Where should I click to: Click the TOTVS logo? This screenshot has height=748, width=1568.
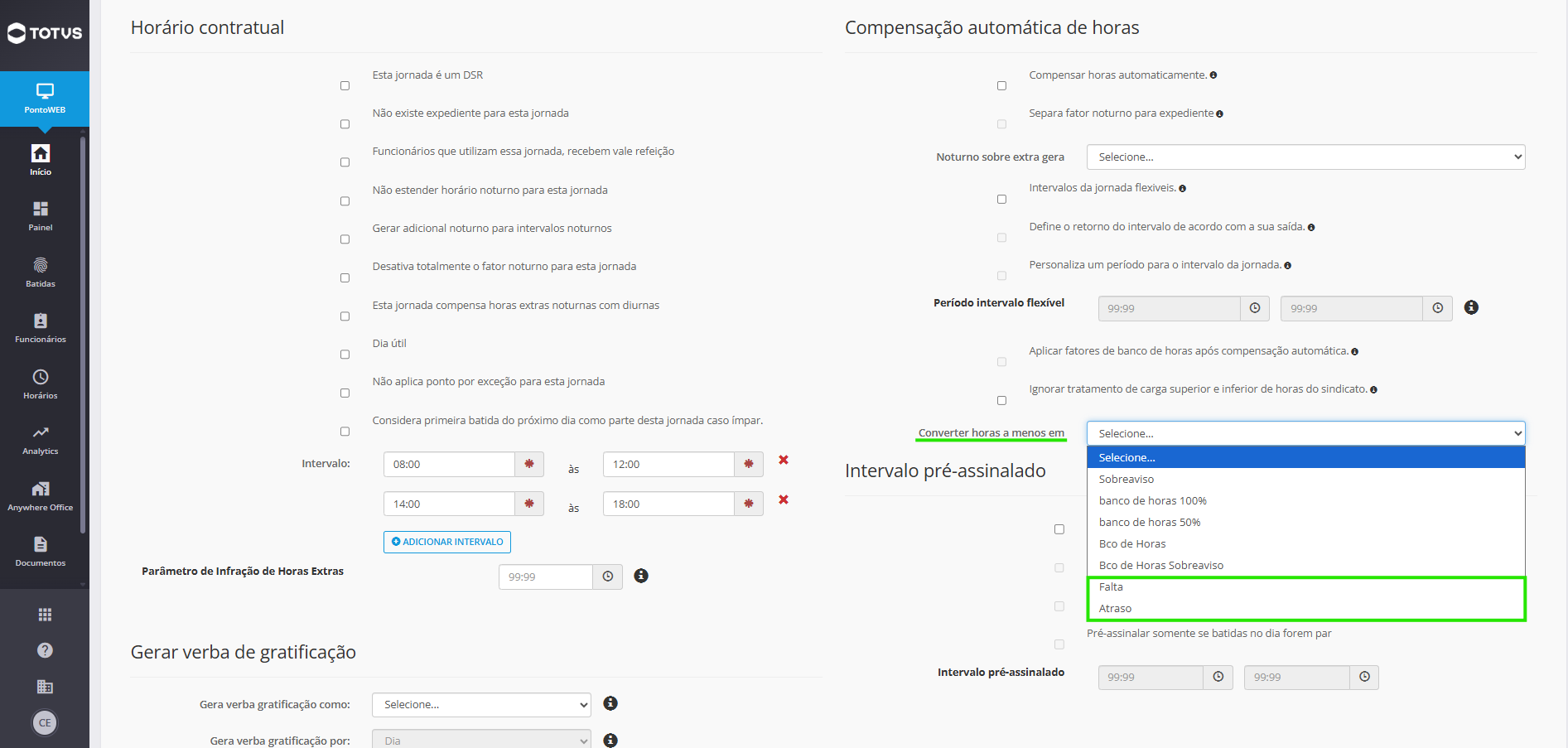click(x=45, y=33)
